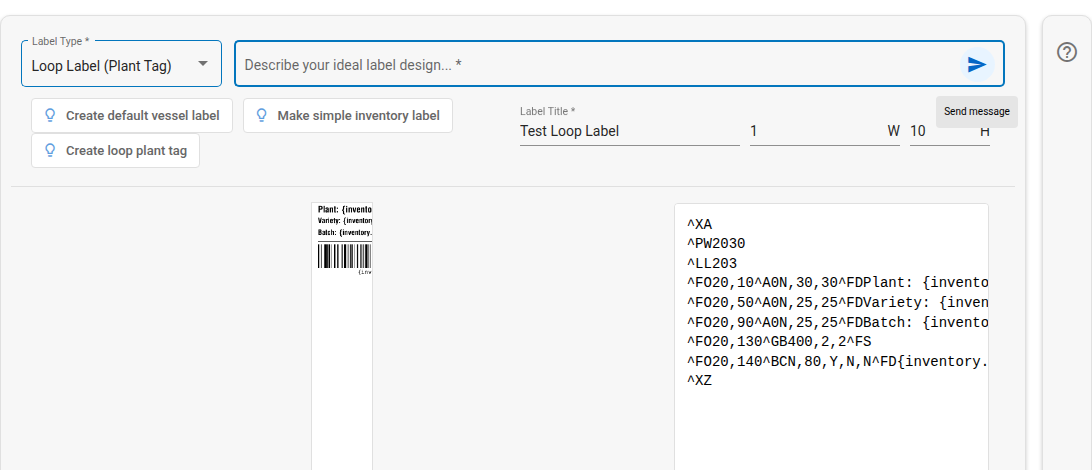The image size is (1092, 470).
Task: Click the FDBatch code line
Action: 837,322
